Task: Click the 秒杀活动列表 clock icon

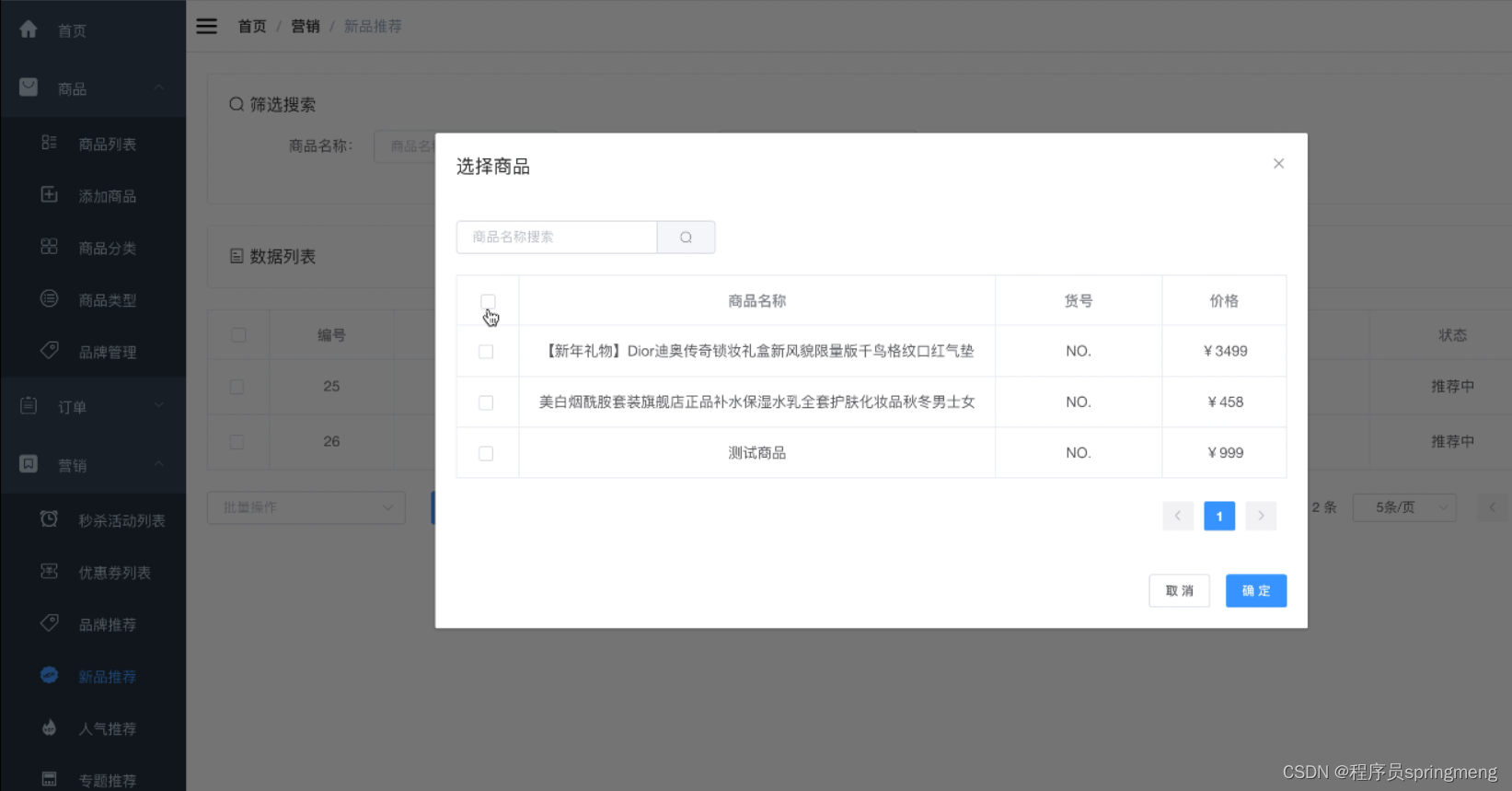Action: tap(50, 519)
